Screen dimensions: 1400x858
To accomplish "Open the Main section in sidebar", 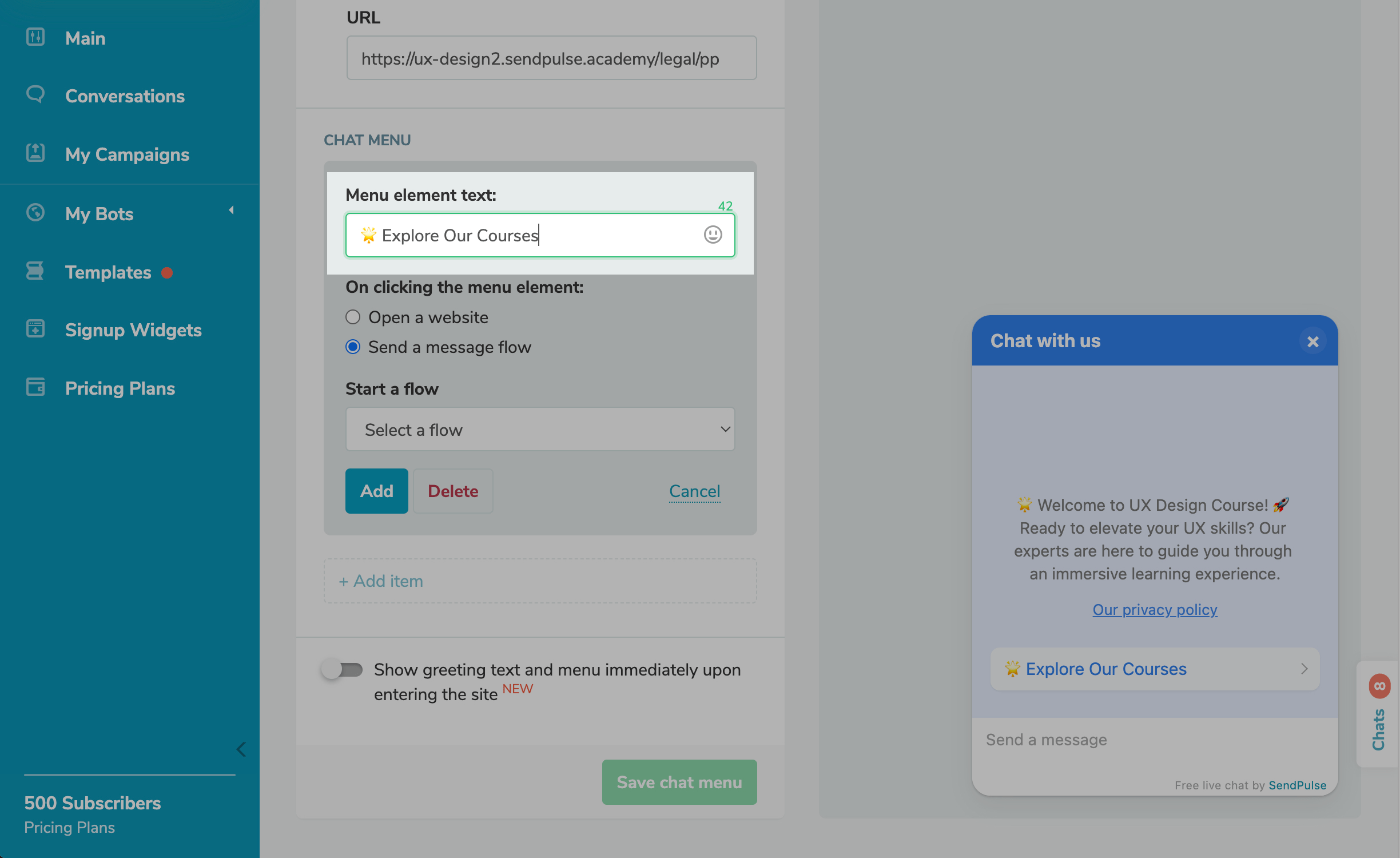I will 85,38.
